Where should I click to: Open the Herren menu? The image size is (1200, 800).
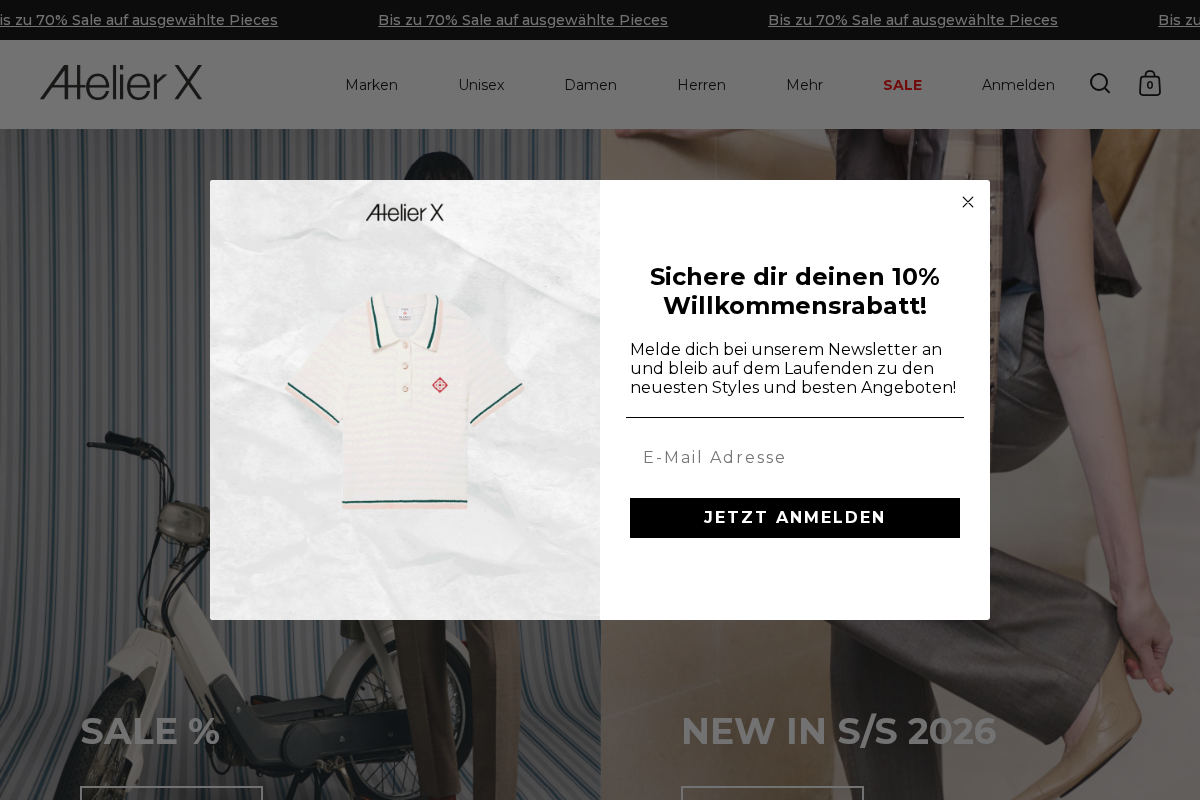701,85
